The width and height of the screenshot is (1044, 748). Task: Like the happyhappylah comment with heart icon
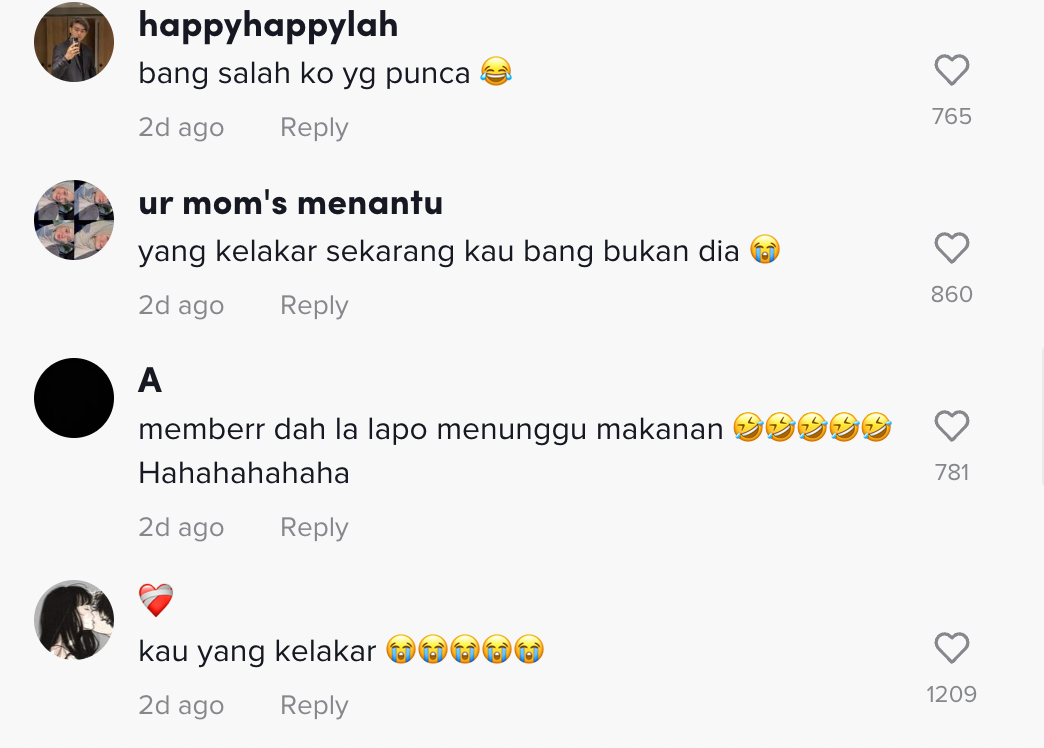951,70
